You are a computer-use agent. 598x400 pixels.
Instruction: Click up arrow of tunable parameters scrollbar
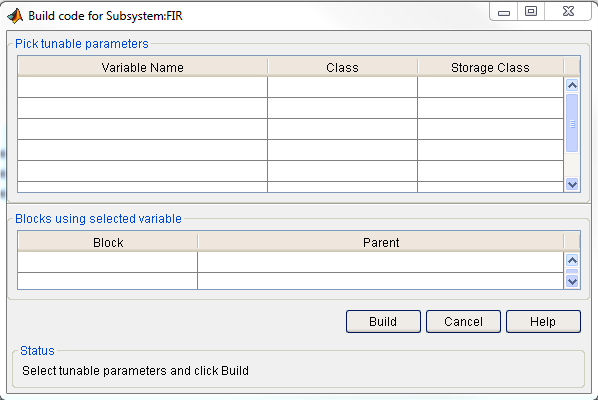[572, 85]
